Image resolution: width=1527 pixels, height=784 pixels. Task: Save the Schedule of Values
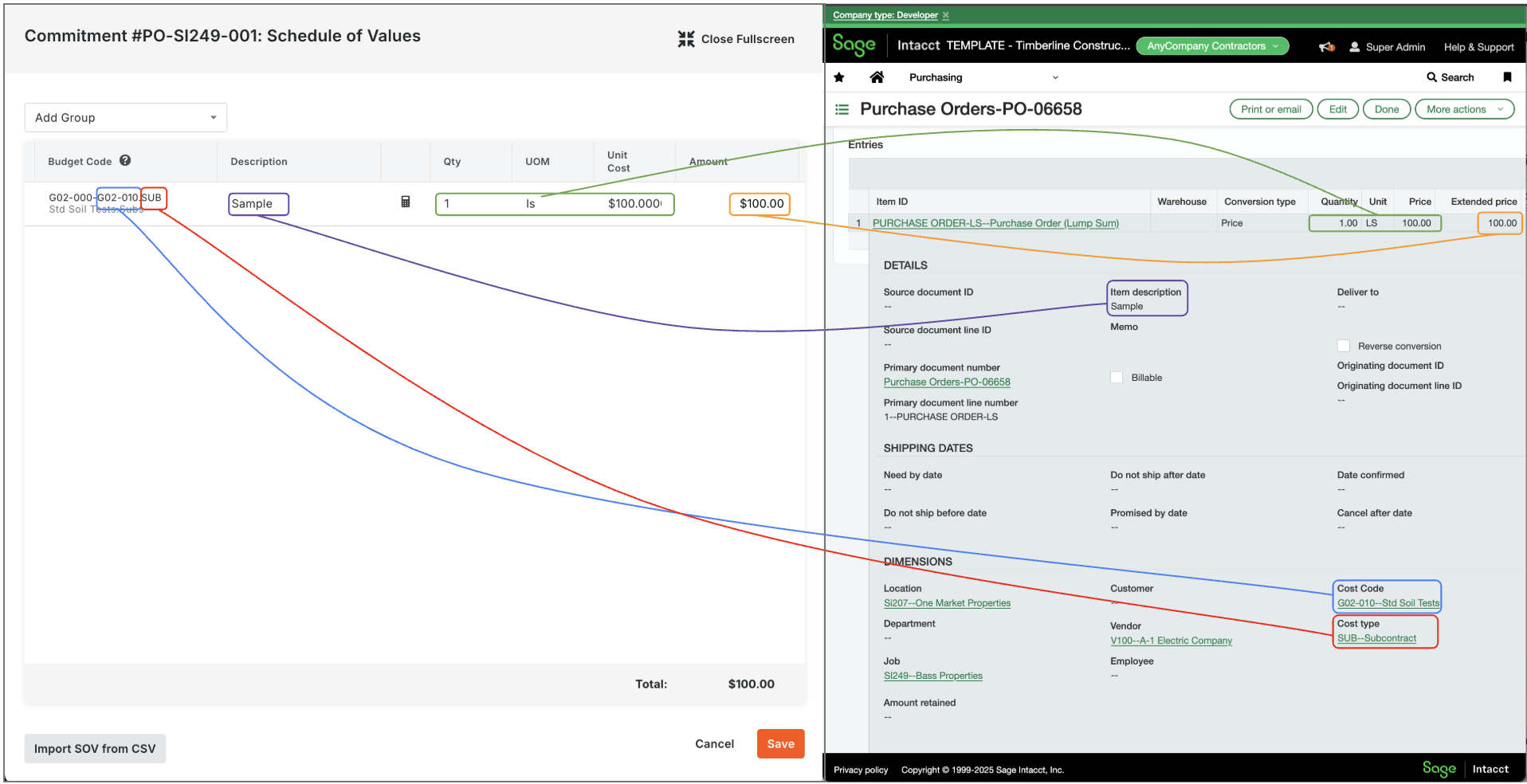780,743
